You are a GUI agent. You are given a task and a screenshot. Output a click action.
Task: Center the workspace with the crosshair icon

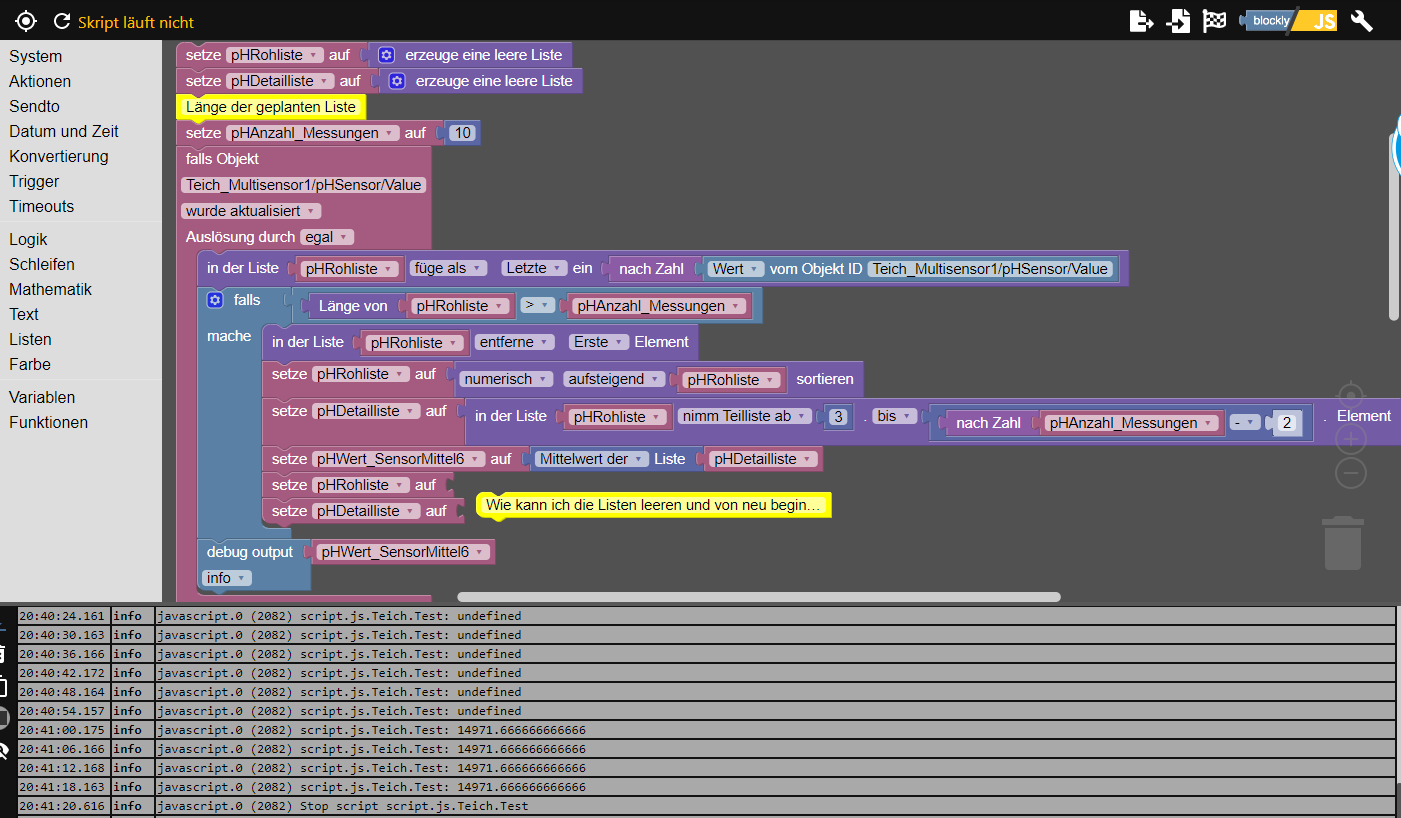coord(1351,396)
